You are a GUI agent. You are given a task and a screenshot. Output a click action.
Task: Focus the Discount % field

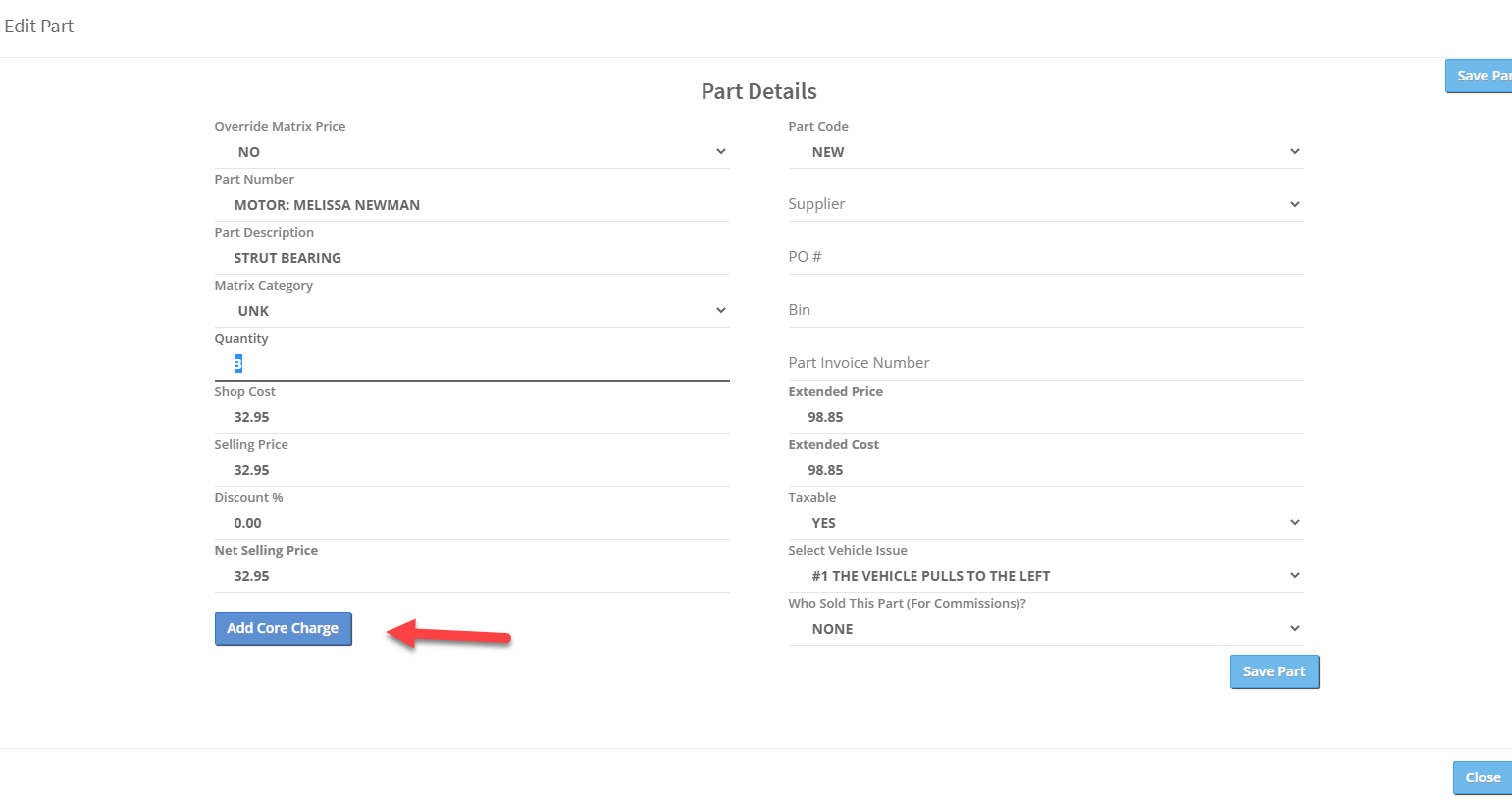click(x=471, y=523)
